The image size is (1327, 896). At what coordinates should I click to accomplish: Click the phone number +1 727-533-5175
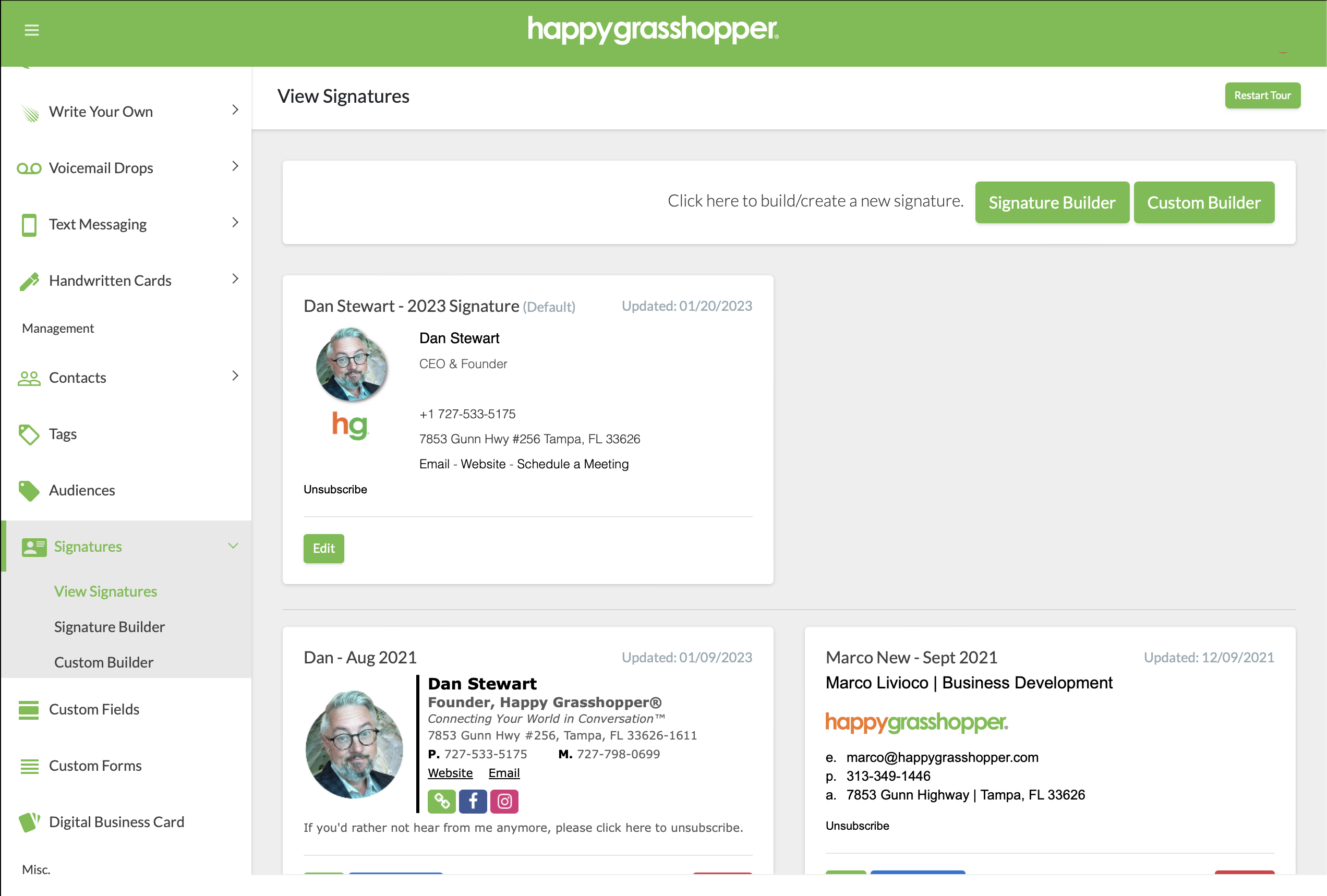[467, 414]
